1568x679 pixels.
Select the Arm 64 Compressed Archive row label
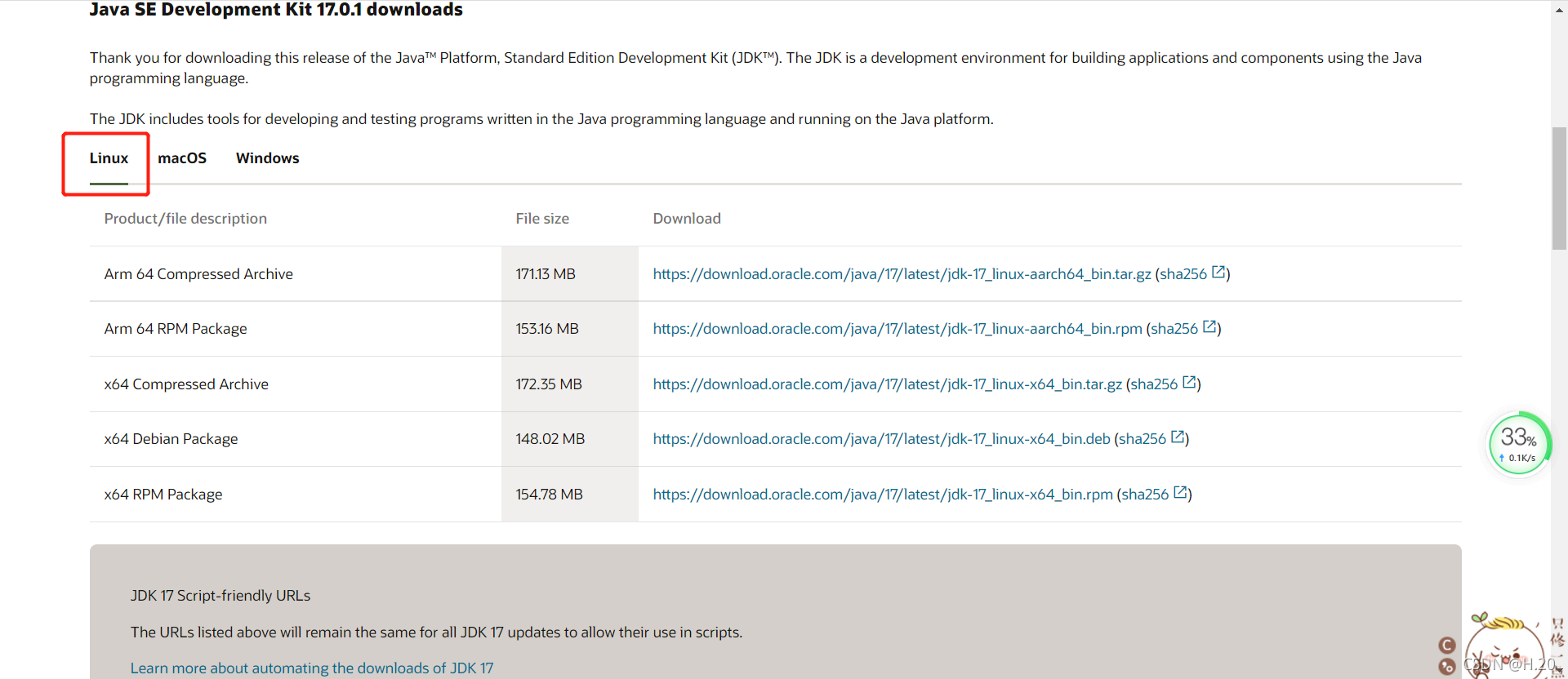click(x=198, y=274)
